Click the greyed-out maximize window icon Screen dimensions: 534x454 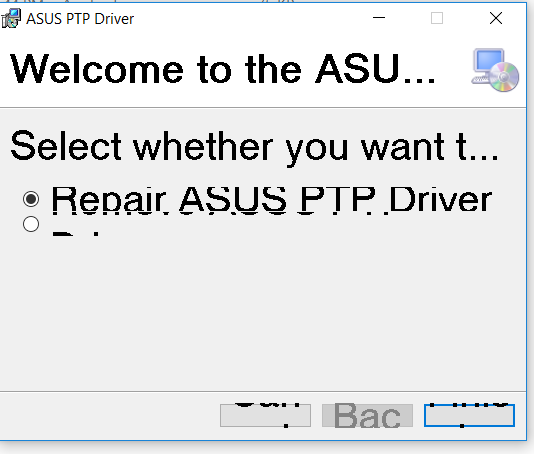437,18
